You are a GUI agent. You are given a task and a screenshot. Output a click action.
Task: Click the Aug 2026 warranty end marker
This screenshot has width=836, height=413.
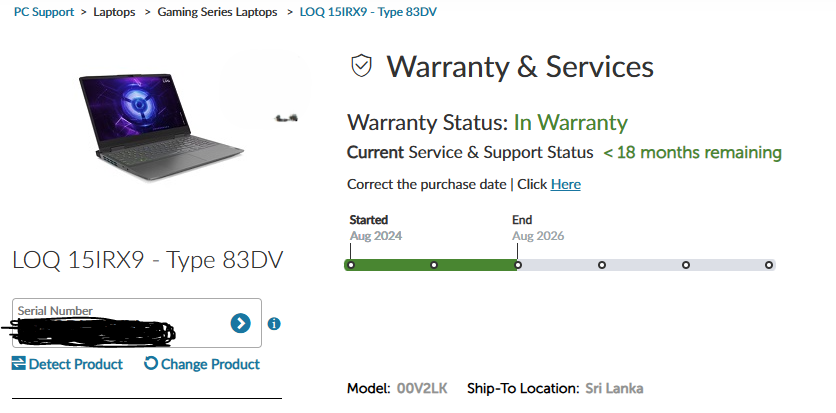tap(518, 265)
